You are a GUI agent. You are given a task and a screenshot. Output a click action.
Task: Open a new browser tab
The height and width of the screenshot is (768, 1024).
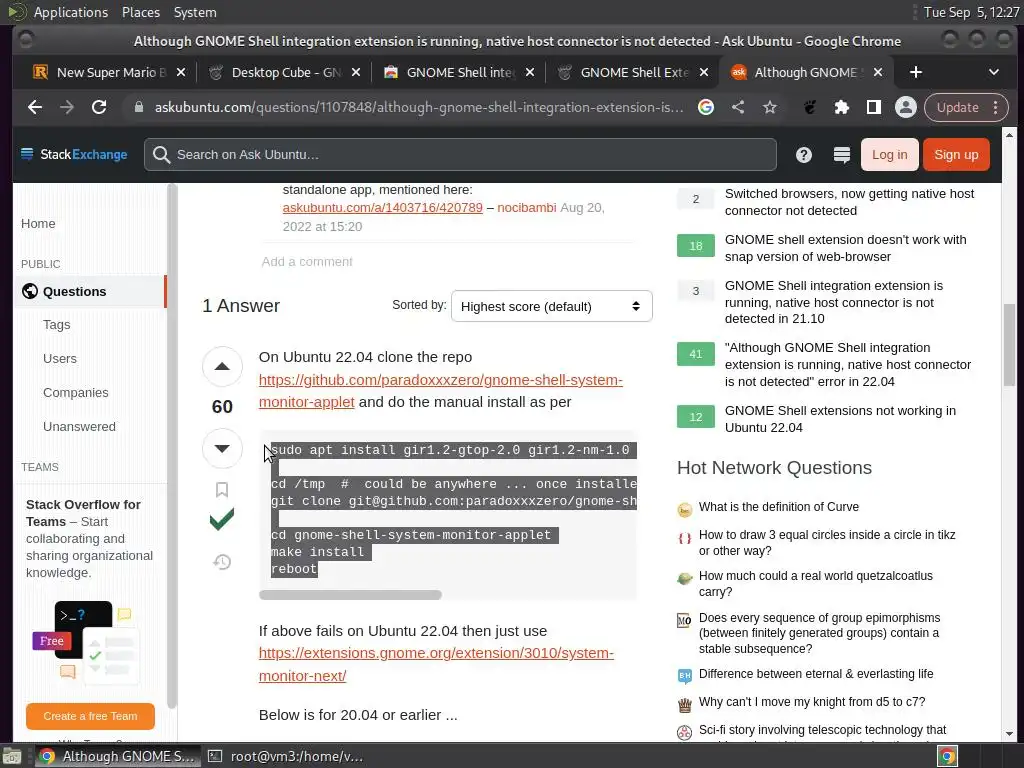tap(916, 72)
